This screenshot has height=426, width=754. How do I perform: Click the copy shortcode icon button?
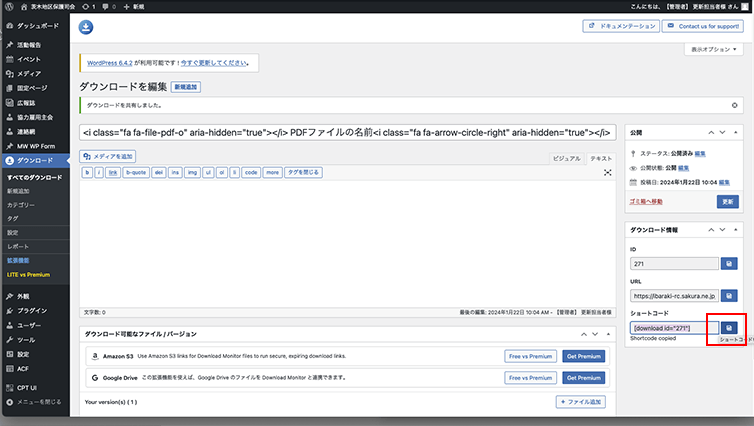[x=728, y=328]
